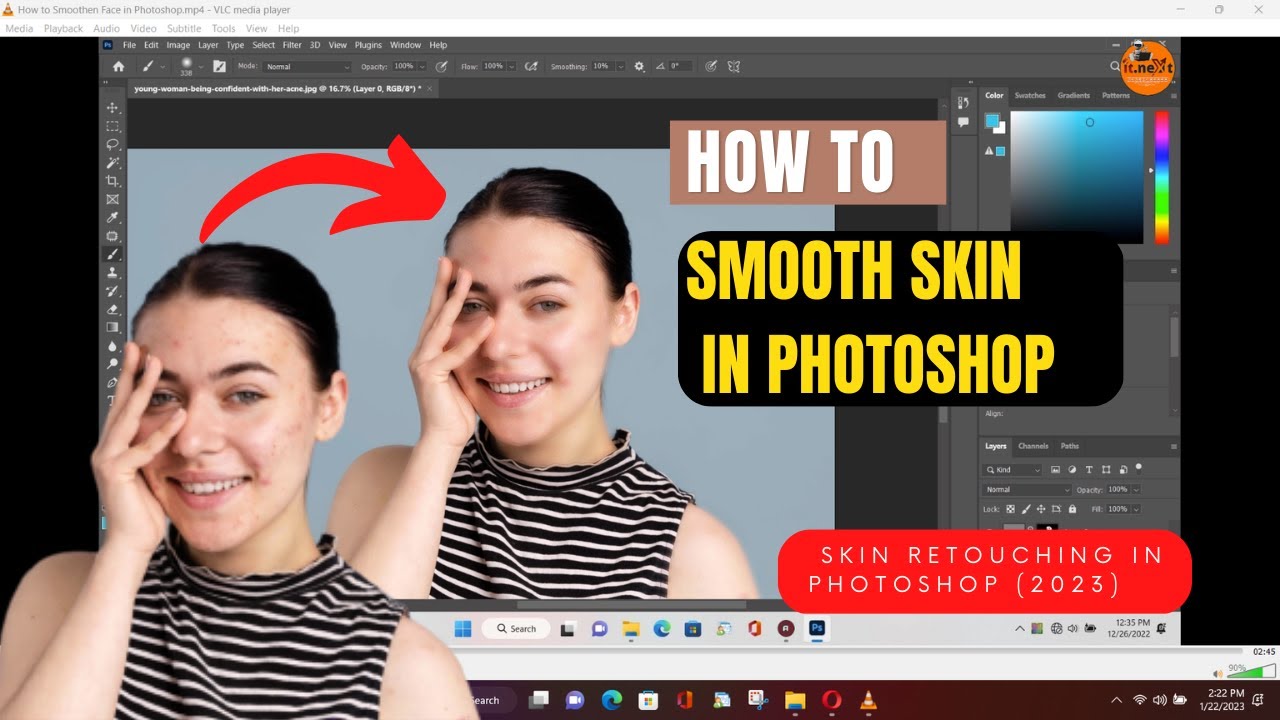1280x720 pixels.
Task: Filter layers by shape layers
Action: point(1106,469)
